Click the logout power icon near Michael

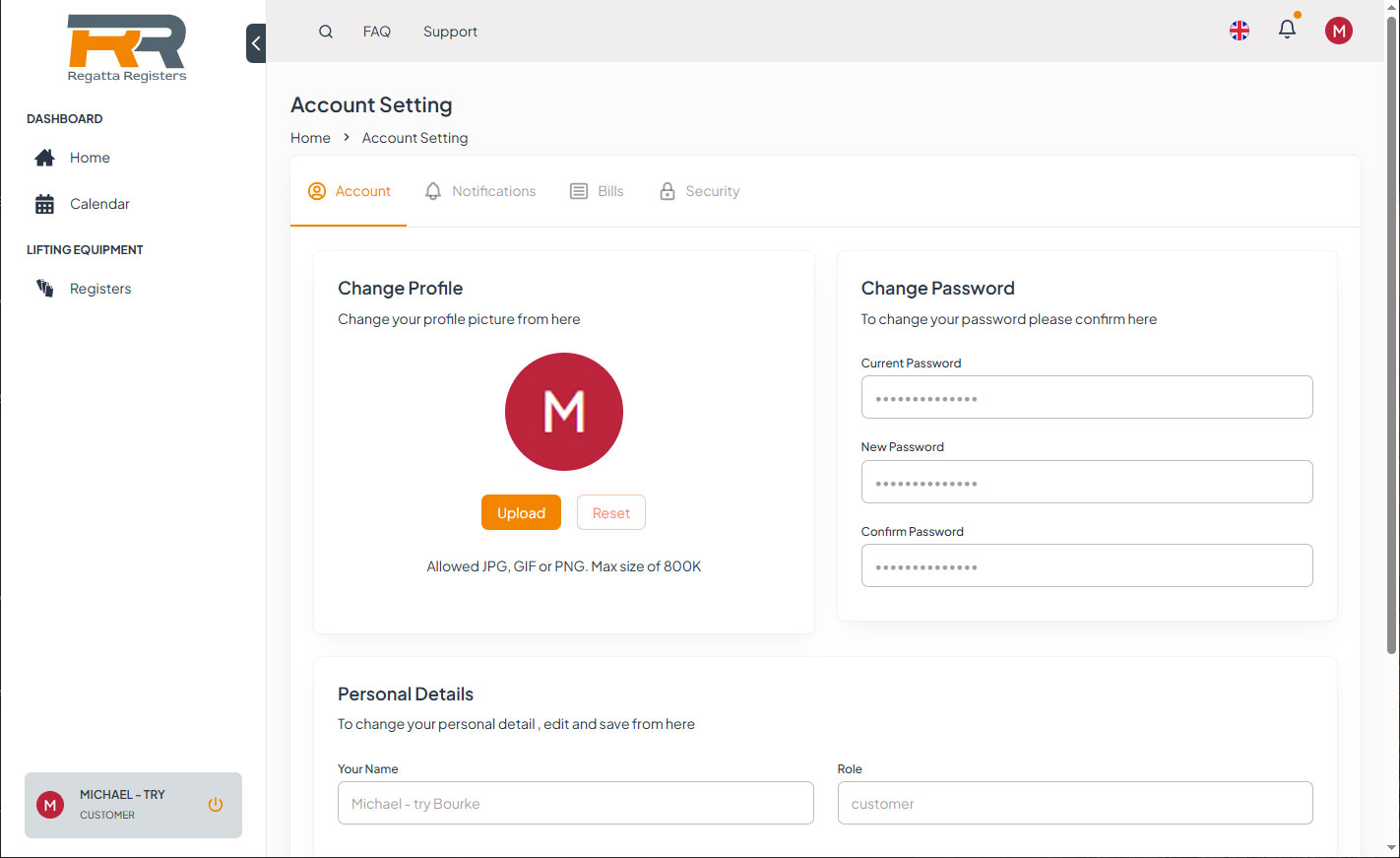pyautogui.click(x=215, y=804)
